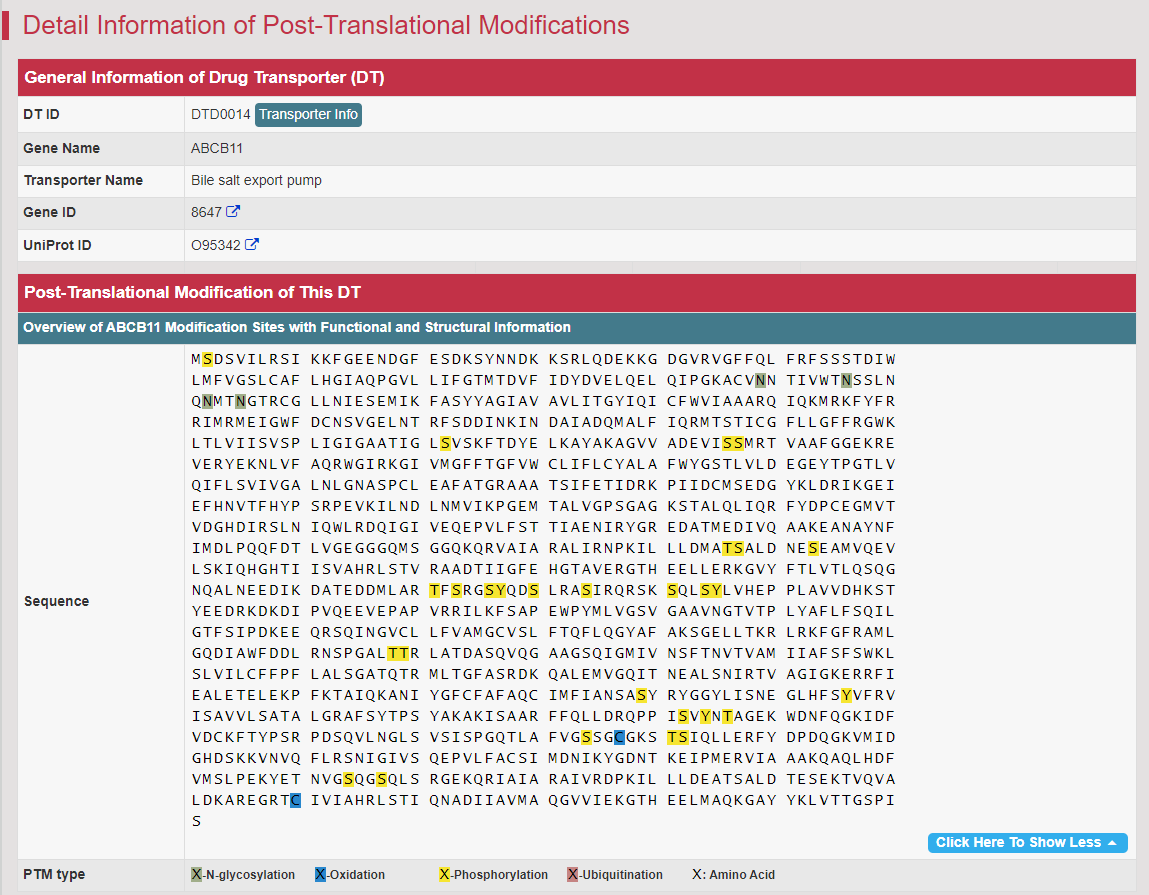Click the green N-glycosylation legend swatch
This screenshot has height=895, width=1149.
pos(196,875)
